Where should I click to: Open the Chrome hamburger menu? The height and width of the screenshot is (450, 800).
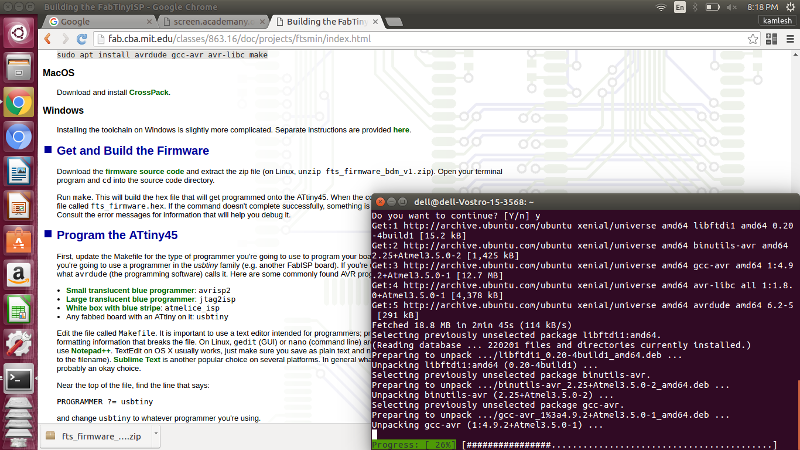pos(790,39)
